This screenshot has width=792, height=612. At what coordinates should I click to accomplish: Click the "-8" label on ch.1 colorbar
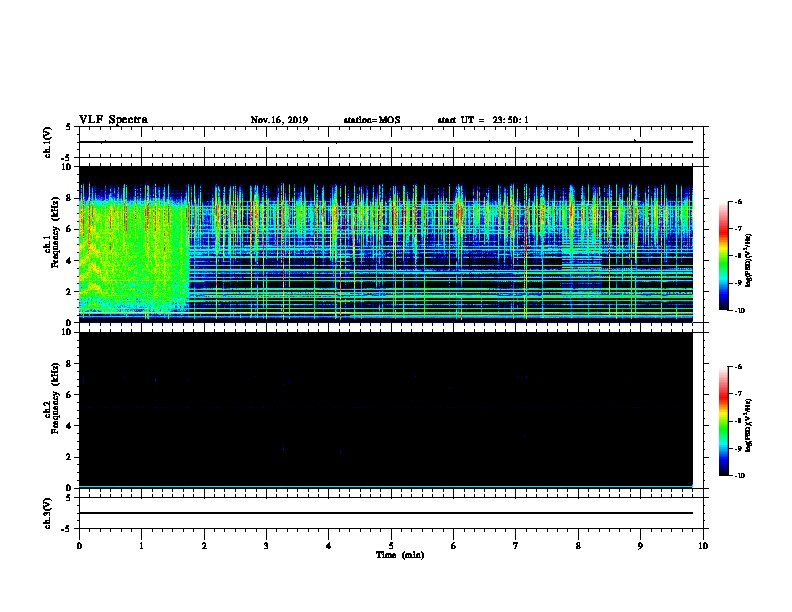738,256
